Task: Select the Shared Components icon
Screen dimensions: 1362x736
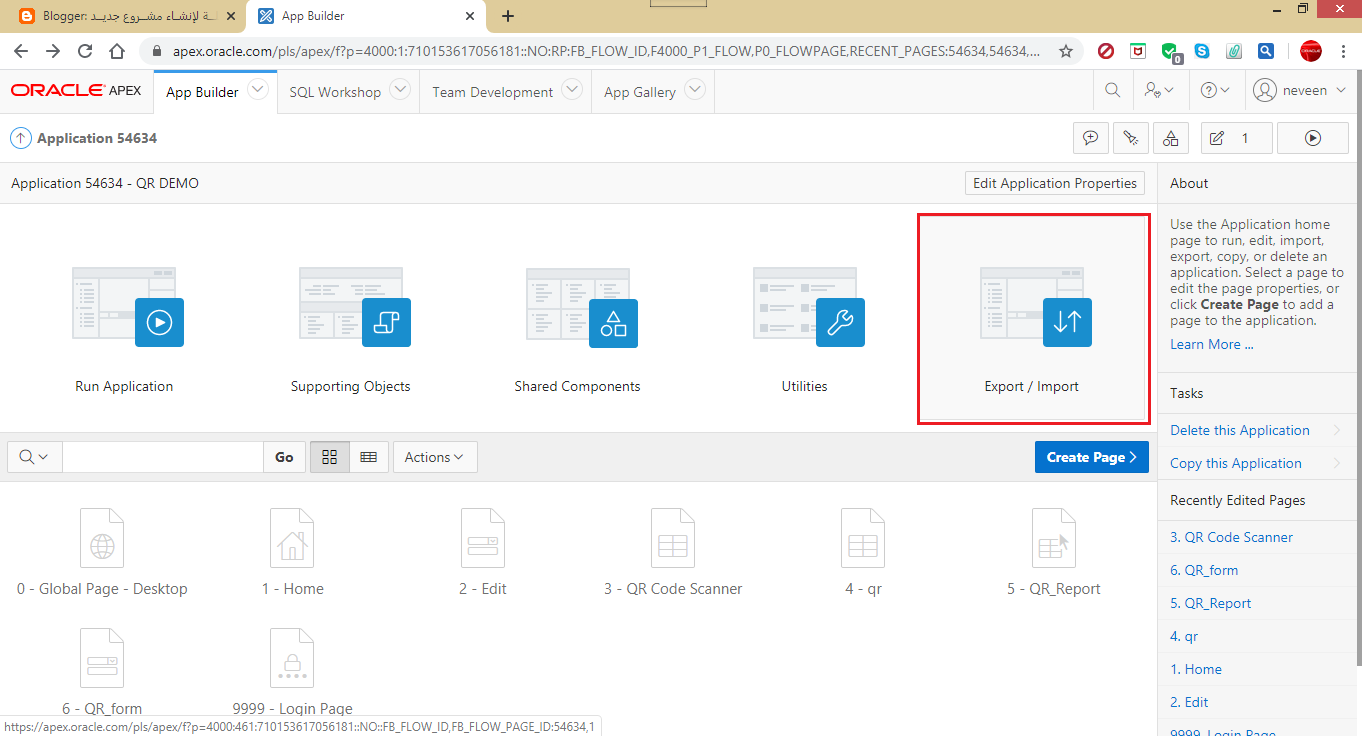Action: (x=613, y=322)
